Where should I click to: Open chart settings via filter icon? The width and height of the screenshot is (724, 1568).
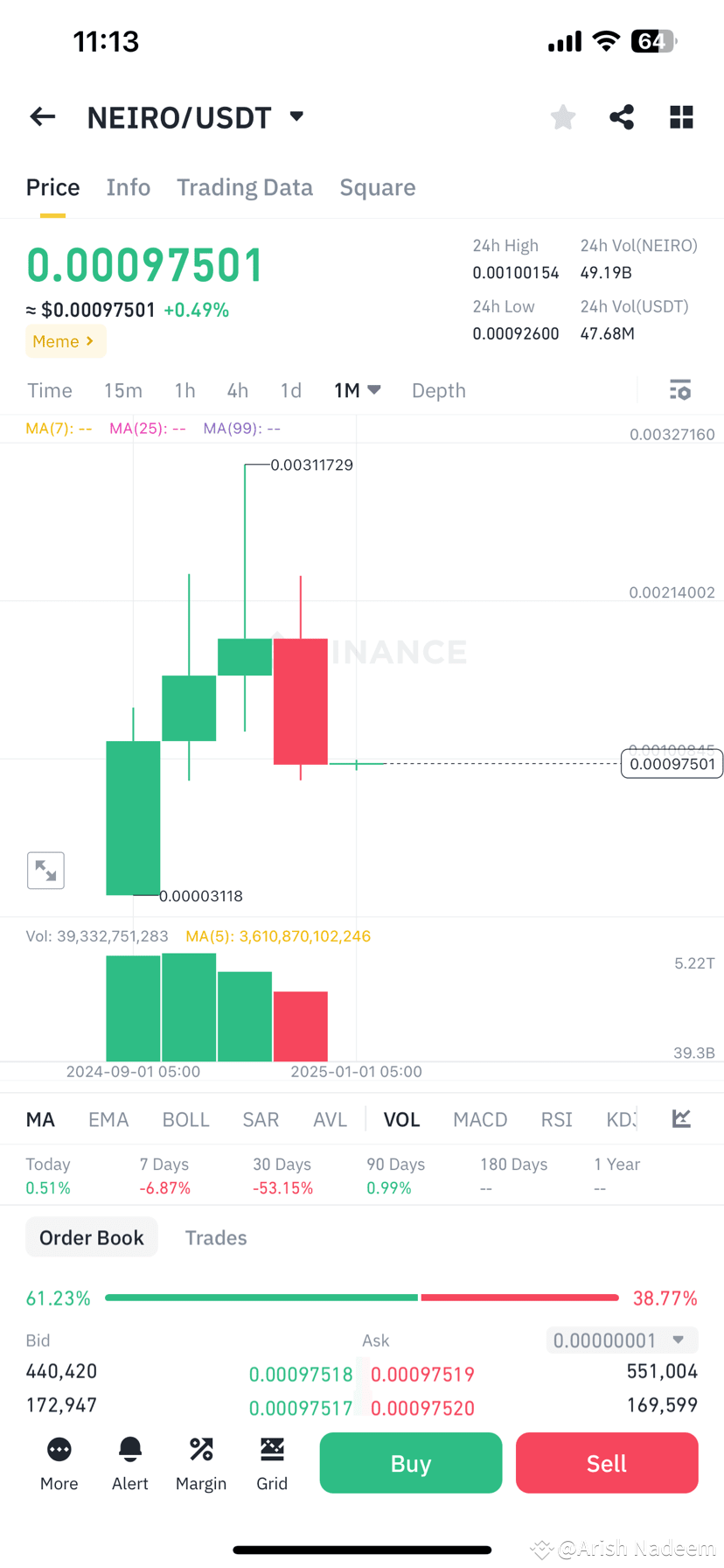click(680, 390)
